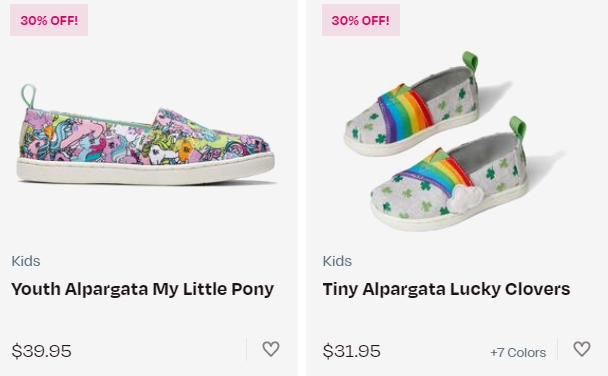Click 30% OFF badge on Pony card

49,20
